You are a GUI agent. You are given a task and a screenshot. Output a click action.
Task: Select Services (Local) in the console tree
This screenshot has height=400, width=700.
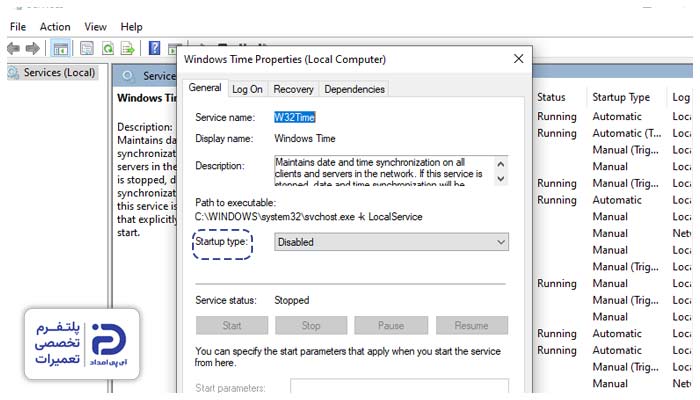tap(59, 73)
